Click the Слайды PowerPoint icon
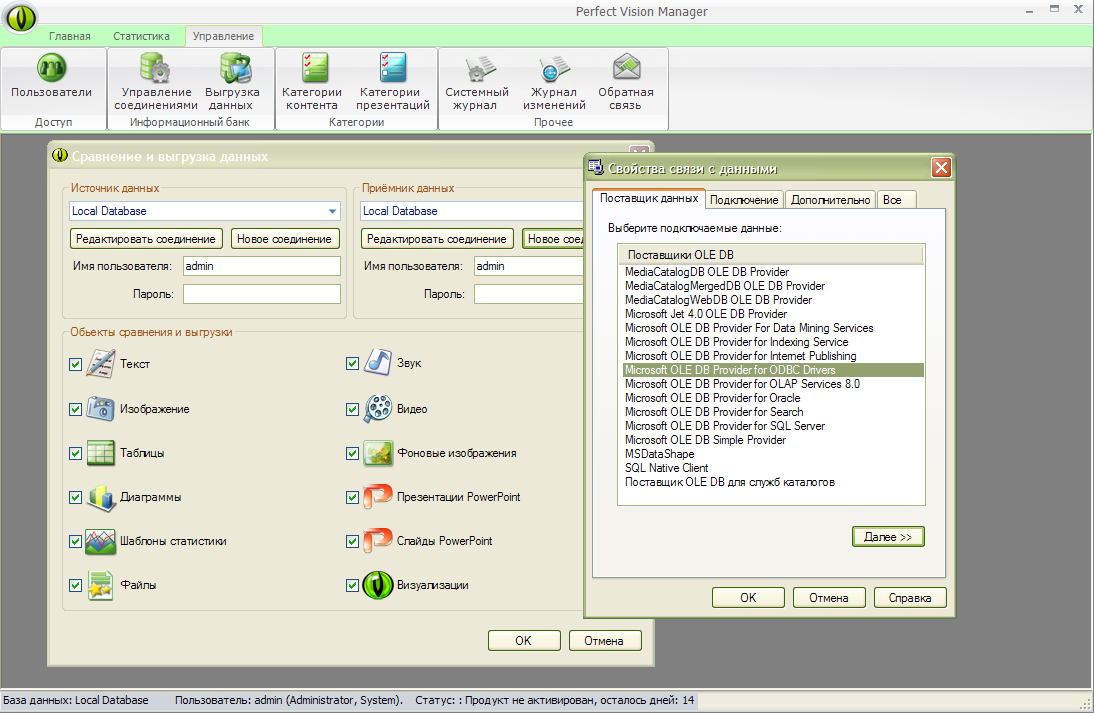1094x713 pixels. (377, 541)
